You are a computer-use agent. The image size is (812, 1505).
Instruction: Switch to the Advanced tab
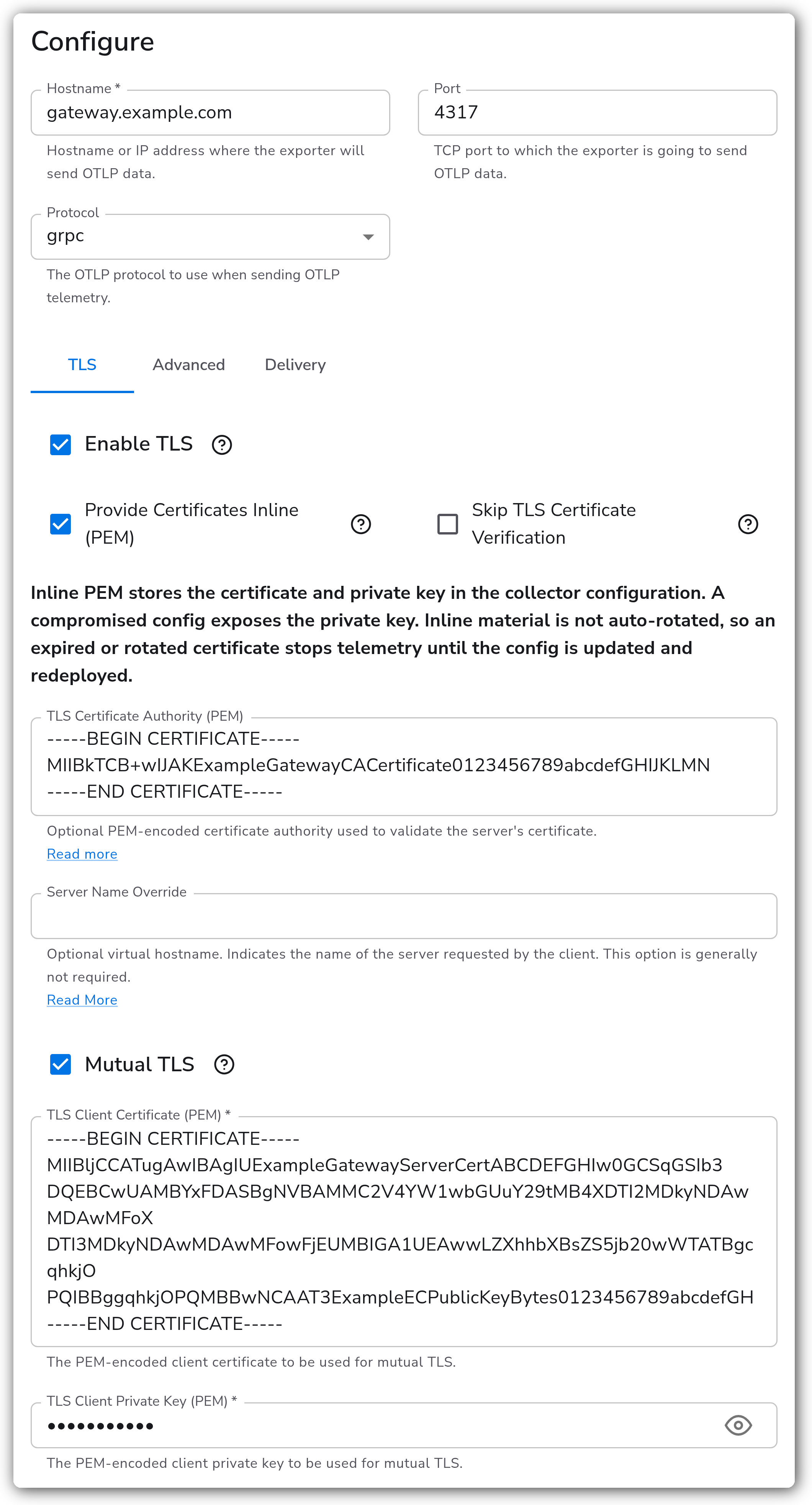pyautogui.click(x=189, y=365)
